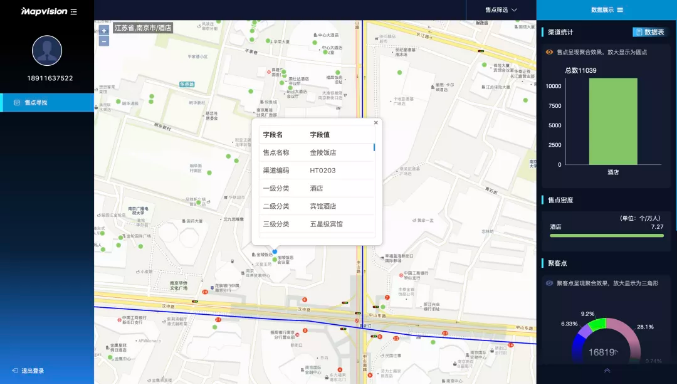This screenshot has height=384, width=678.
Task: Click the 江苏省,南京市/酒店 location label
Action: click(143, 28)
